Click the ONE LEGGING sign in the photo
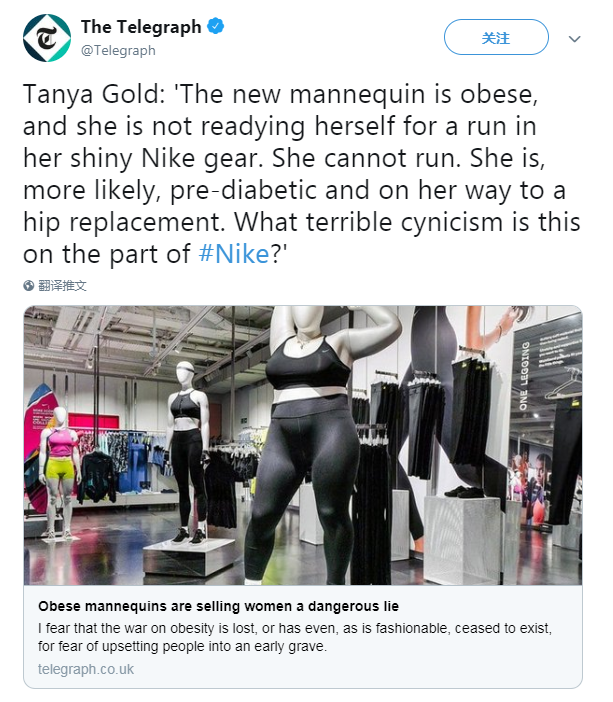This screenshot has height=702, width=613. 524,375
